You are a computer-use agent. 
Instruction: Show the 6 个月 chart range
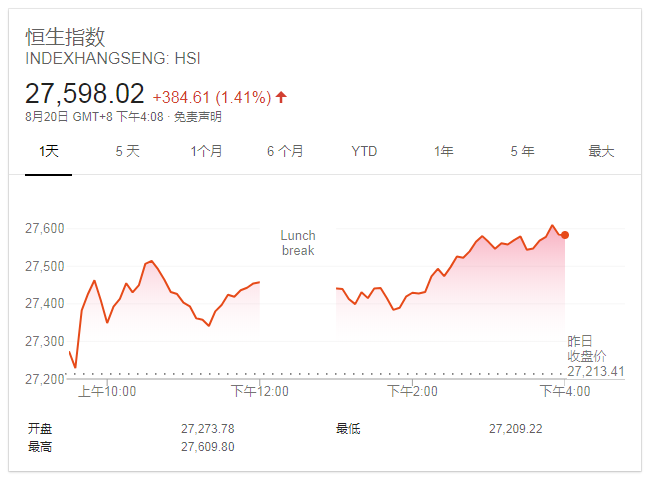[285, 151]
